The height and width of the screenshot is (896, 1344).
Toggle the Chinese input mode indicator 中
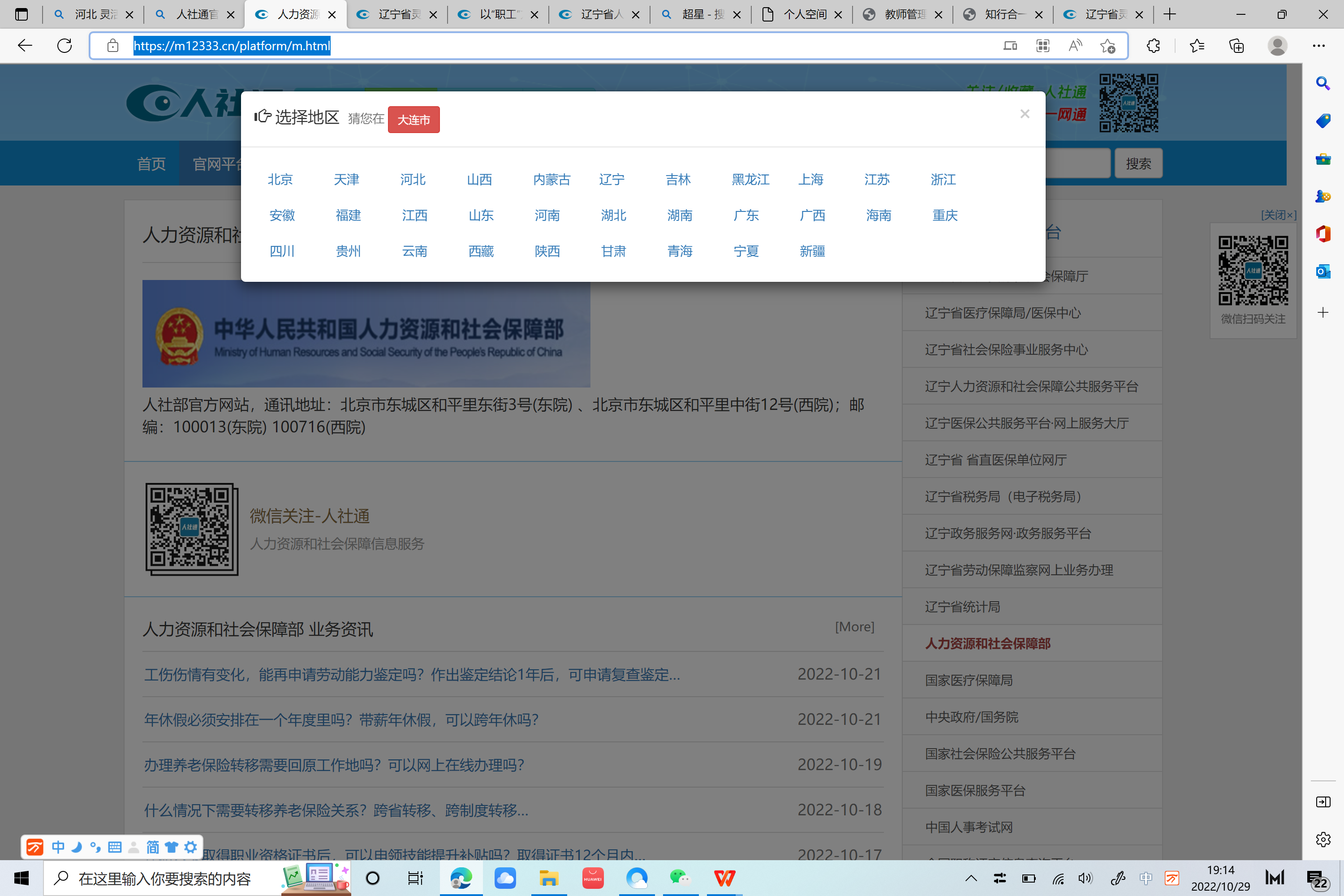click(x=1146, y=878)
